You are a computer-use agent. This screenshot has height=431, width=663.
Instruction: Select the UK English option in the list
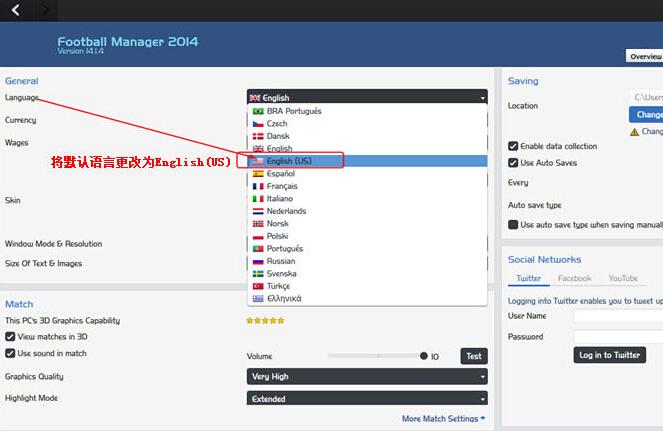pyautogui.click(x=367, y=148)
